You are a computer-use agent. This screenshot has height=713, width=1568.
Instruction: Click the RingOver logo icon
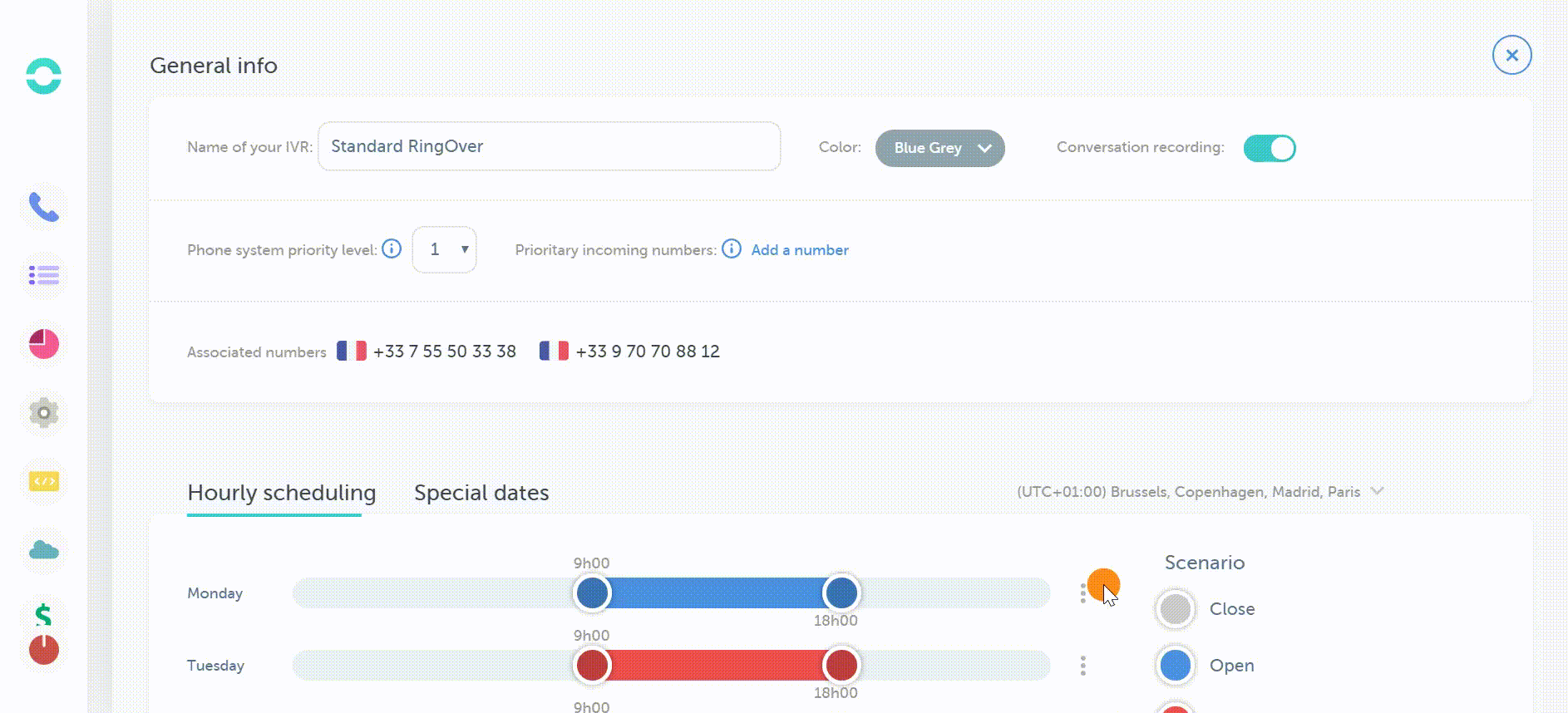43,76
